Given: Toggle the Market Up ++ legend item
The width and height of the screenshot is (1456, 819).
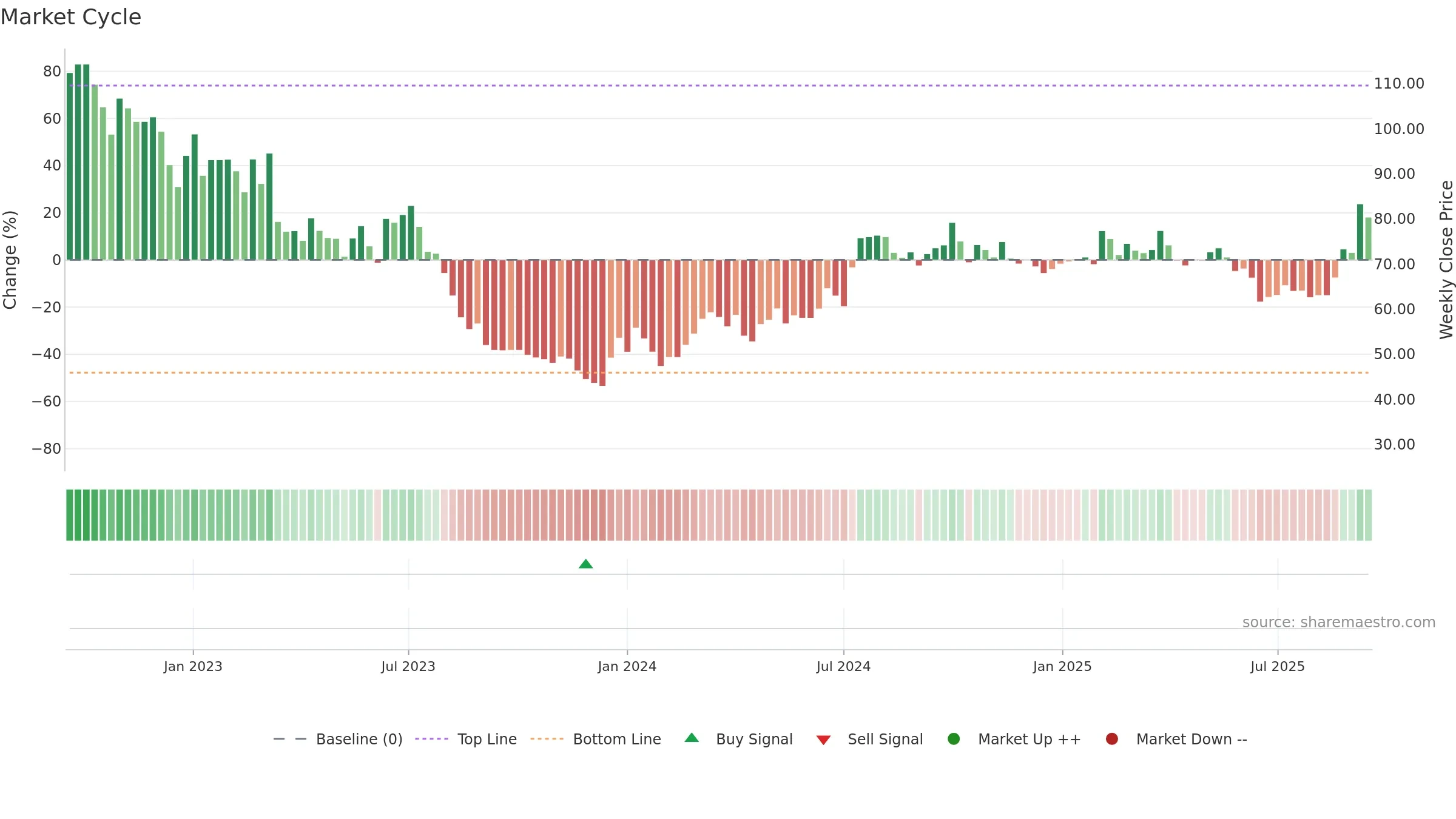Looking at the screenshot, I should tap(1014, 739).
